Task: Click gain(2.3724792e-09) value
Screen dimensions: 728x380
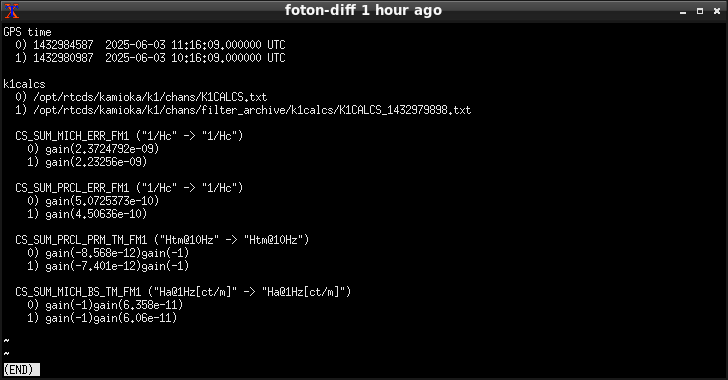Action: tap(102, 149)
